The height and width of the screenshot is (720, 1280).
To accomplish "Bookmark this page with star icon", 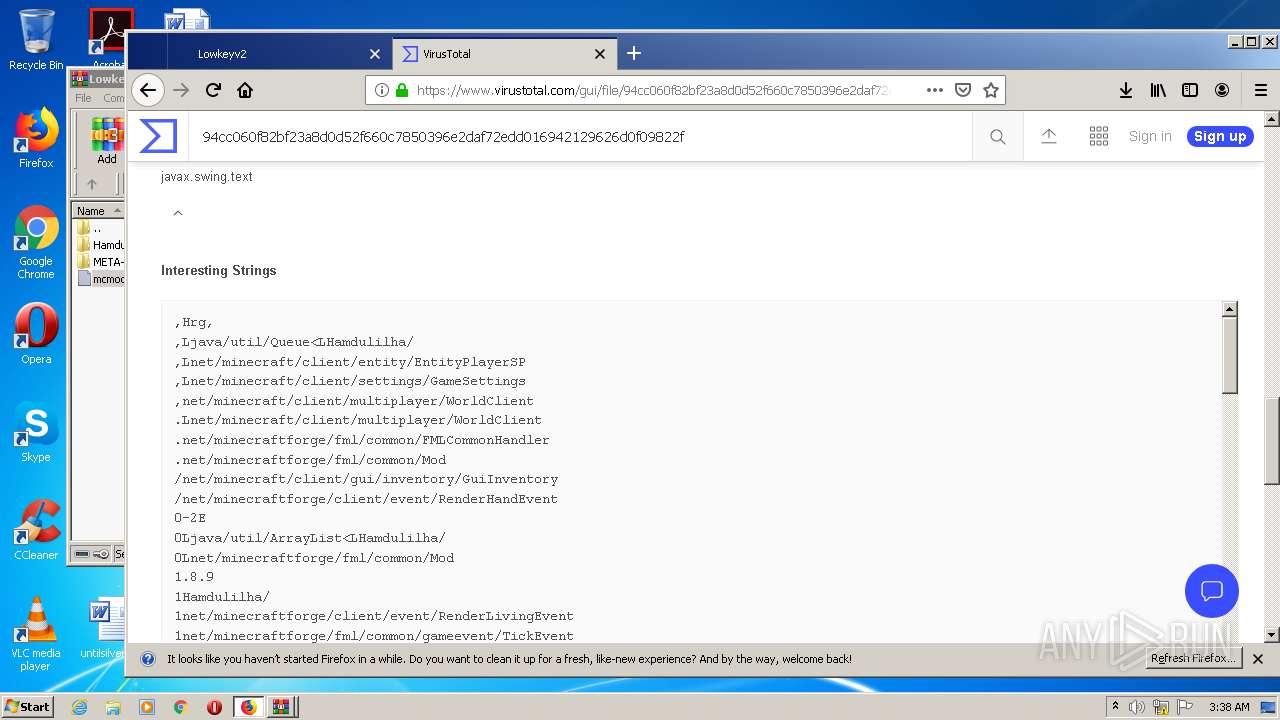I will 991,90.
